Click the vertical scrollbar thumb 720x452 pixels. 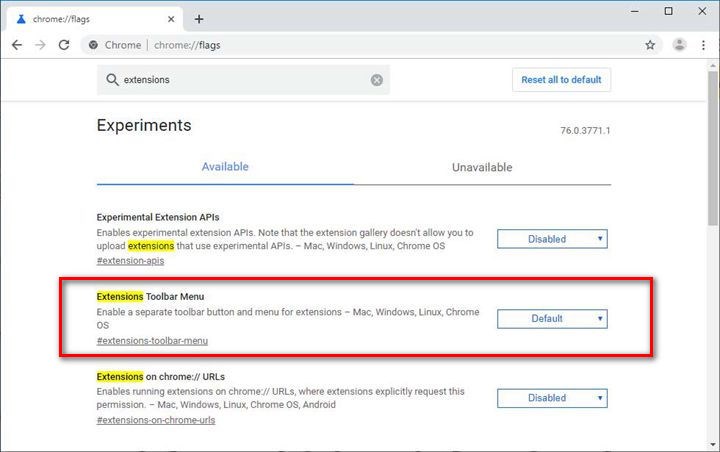pyautogui.click(x=713, y=148)
